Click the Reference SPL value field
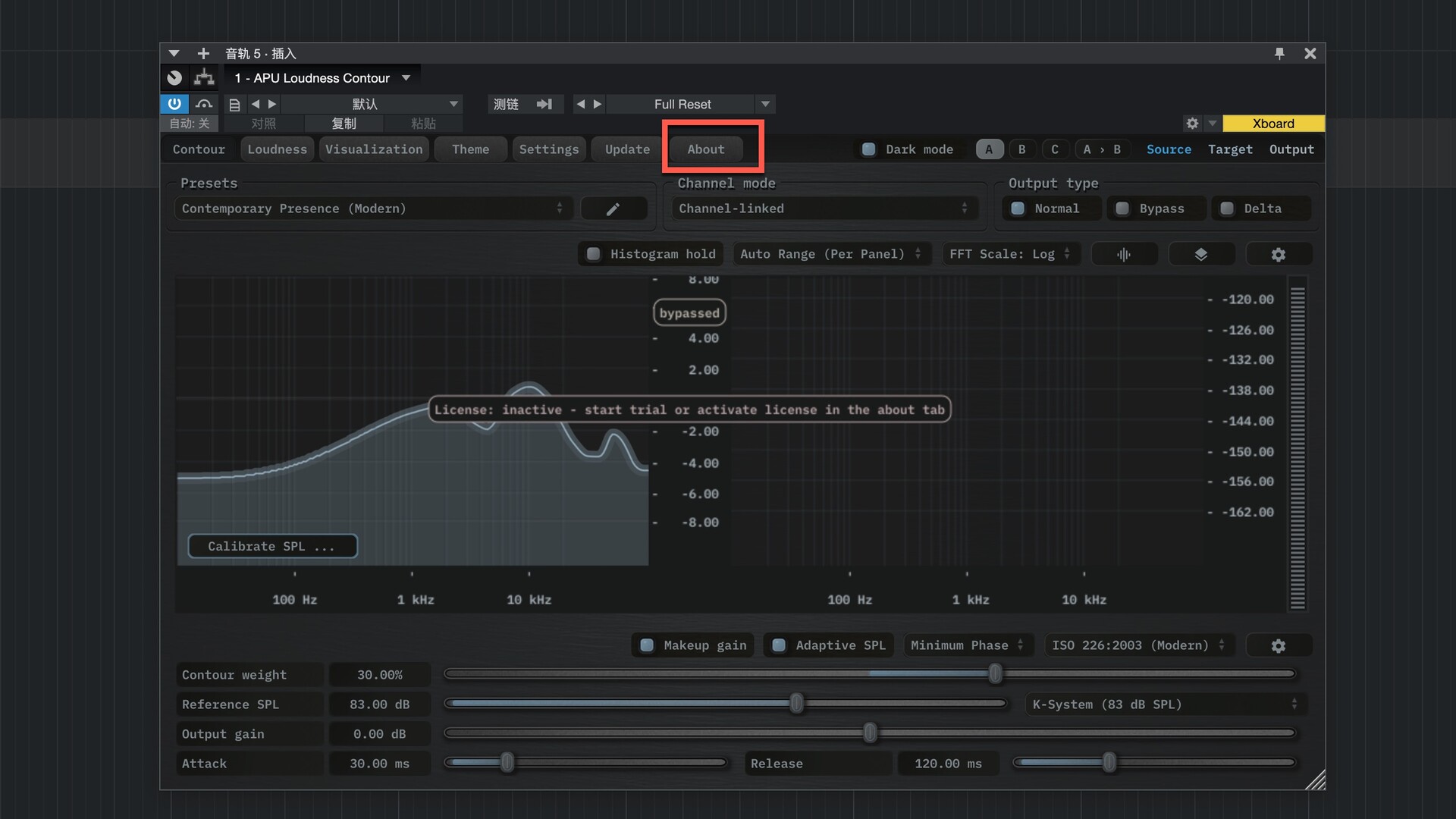This screenshot has height=819, width=1456. [x=379, y=704]
